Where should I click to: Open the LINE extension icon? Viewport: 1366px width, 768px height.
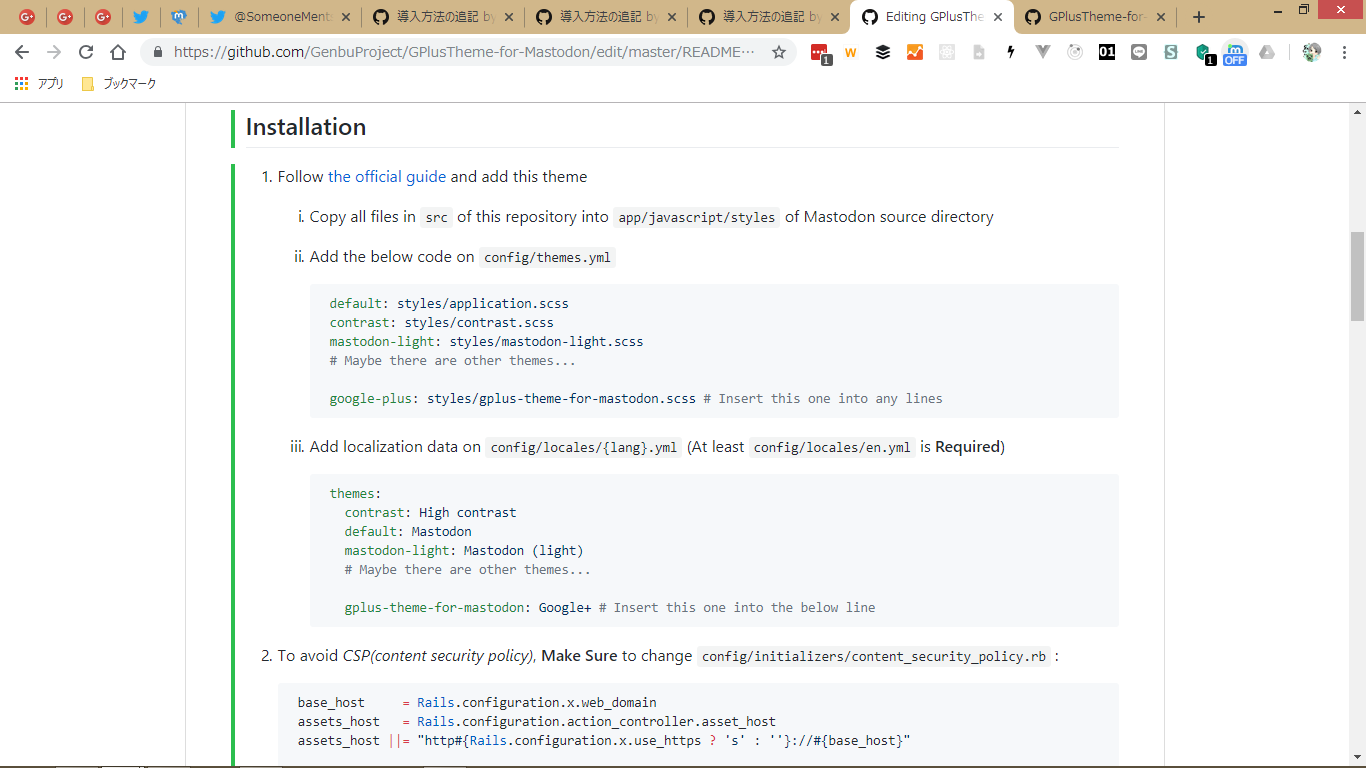(x=1139, y=53)
